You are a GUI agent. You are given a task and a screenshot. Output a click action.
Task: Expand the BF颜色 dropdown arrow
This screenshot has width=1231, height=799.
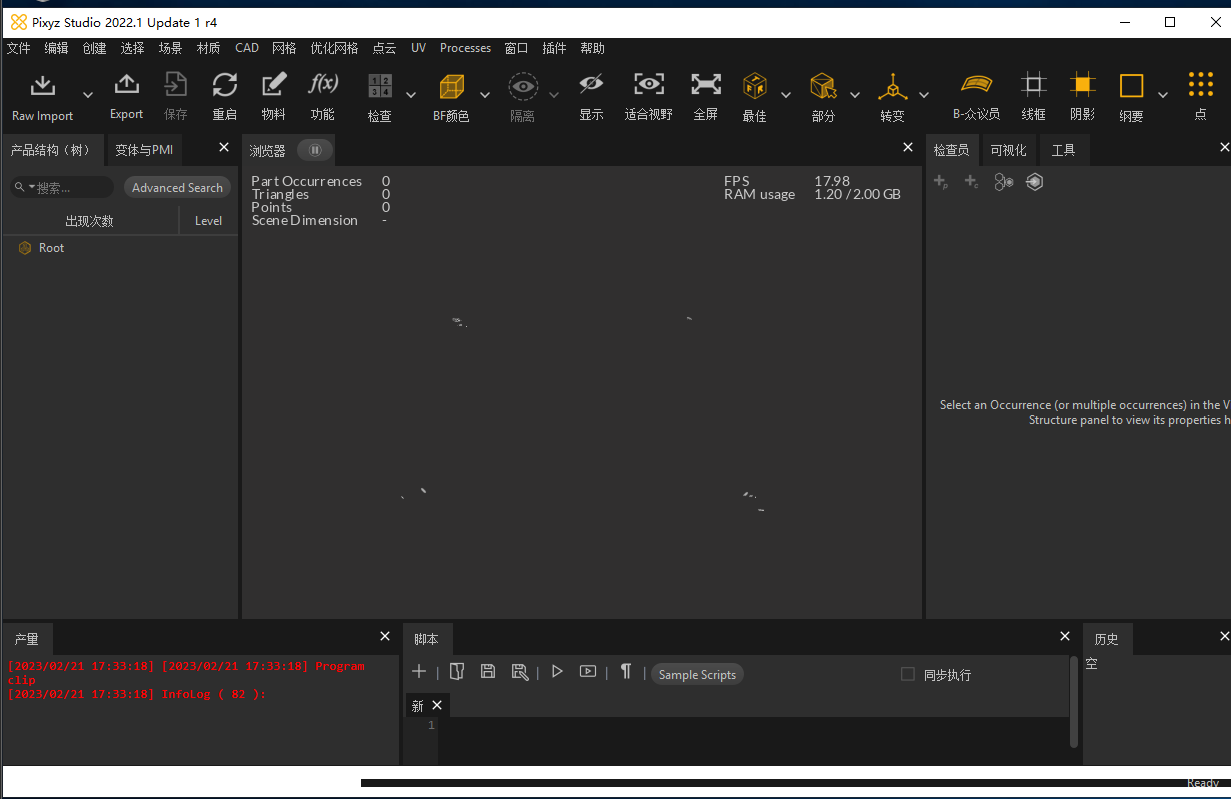pos(485,95)
